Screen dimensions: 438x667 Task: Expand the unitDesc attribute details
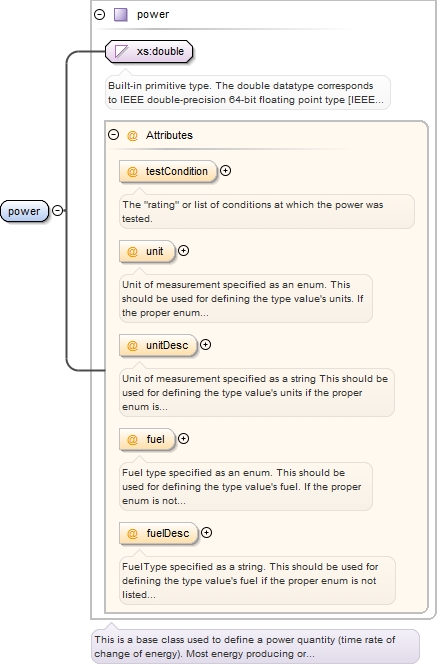tap(205, 345)
